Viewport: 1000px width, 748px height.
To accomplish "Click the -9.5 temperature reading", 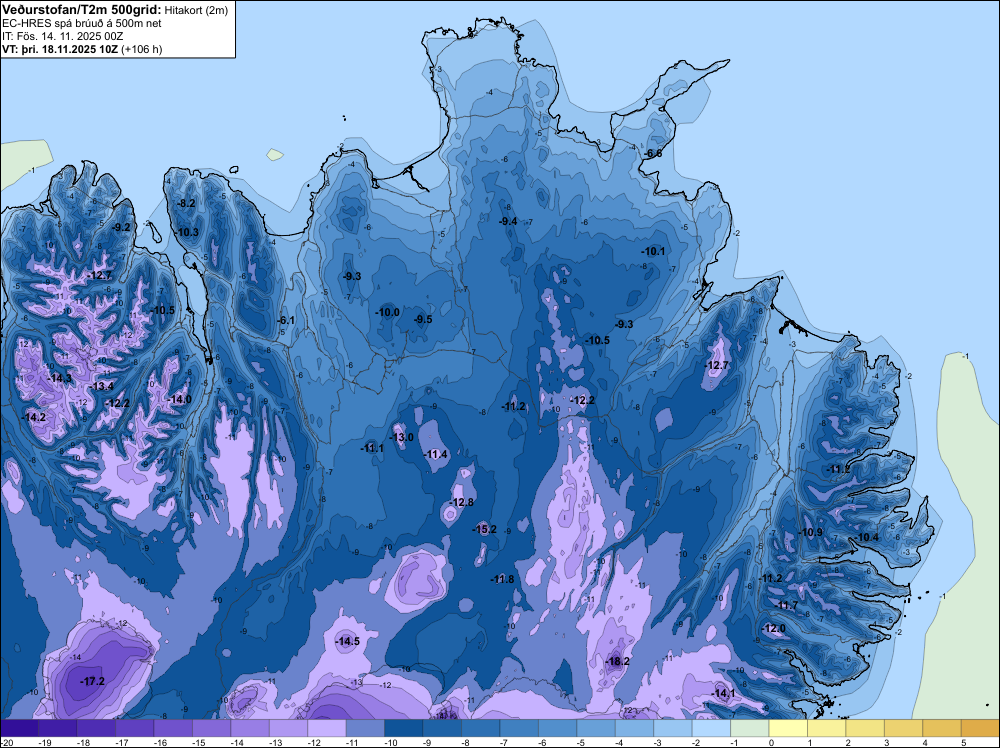I will (x=422, y=319).
